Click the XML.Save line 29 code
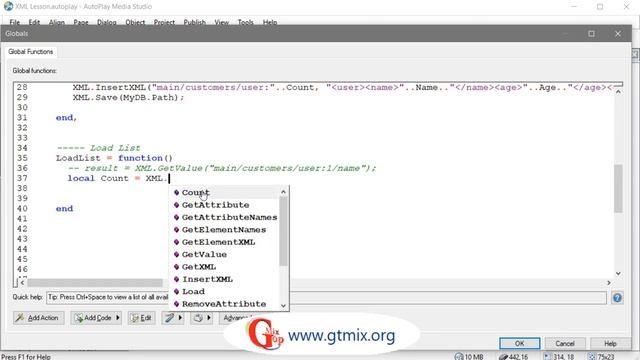 pyautogui.click(x=129, y=97)
